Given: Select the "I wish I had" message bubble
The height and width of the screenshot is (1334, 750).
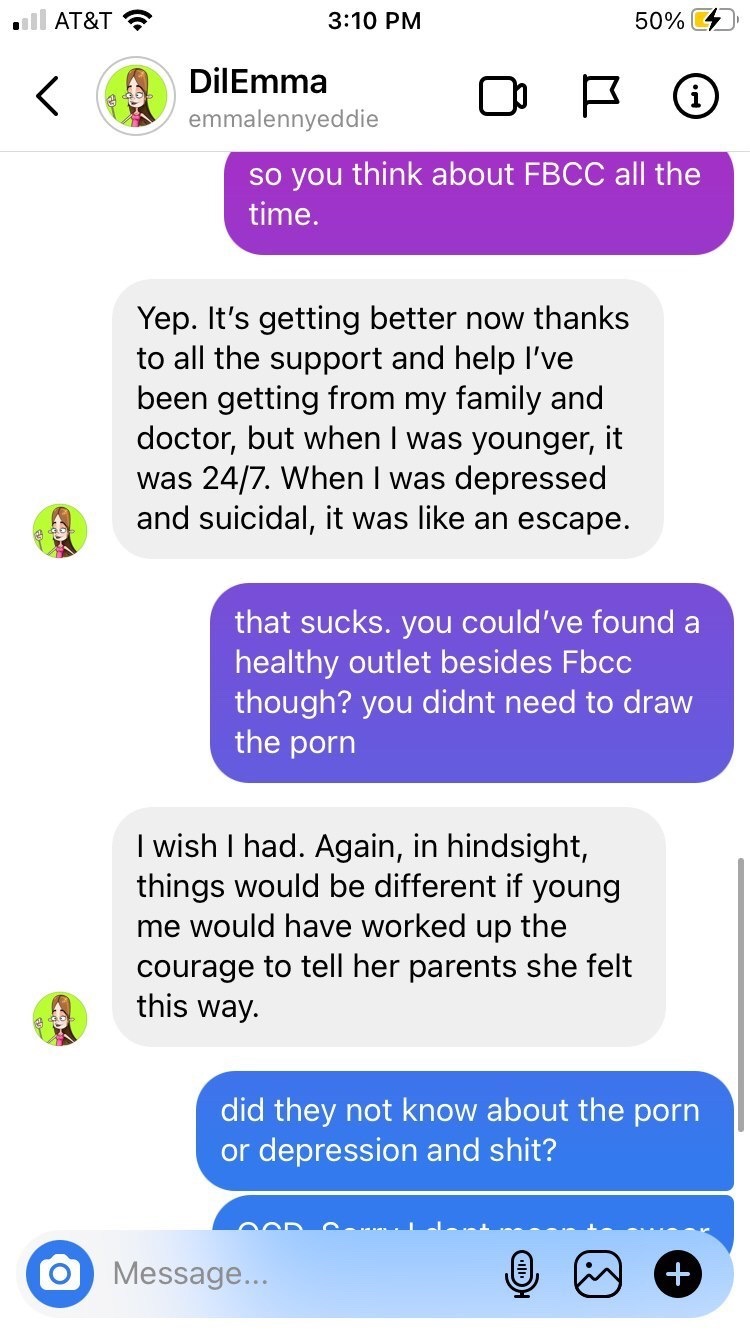Looking at the screenshot, I should (x=388, y=927).
